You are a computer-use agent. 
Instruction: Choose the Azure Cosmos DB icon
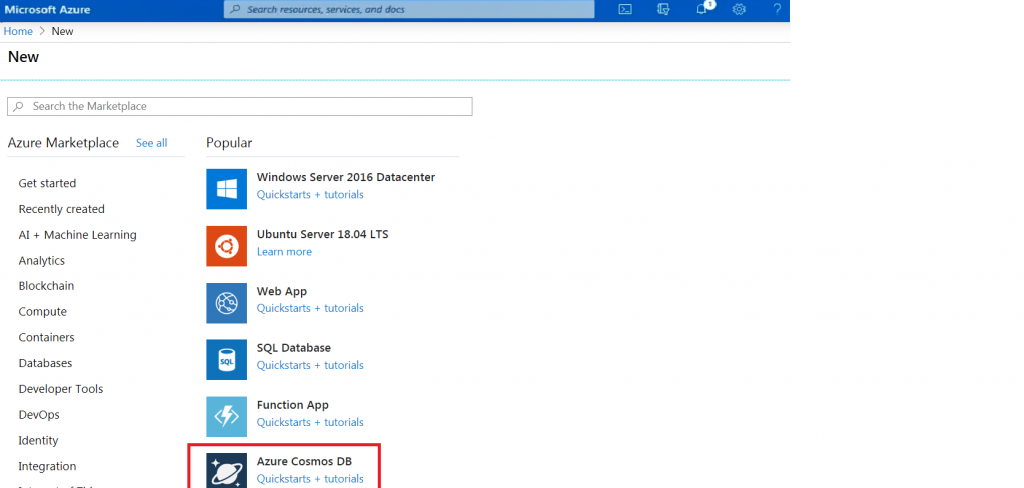point(226,470)
